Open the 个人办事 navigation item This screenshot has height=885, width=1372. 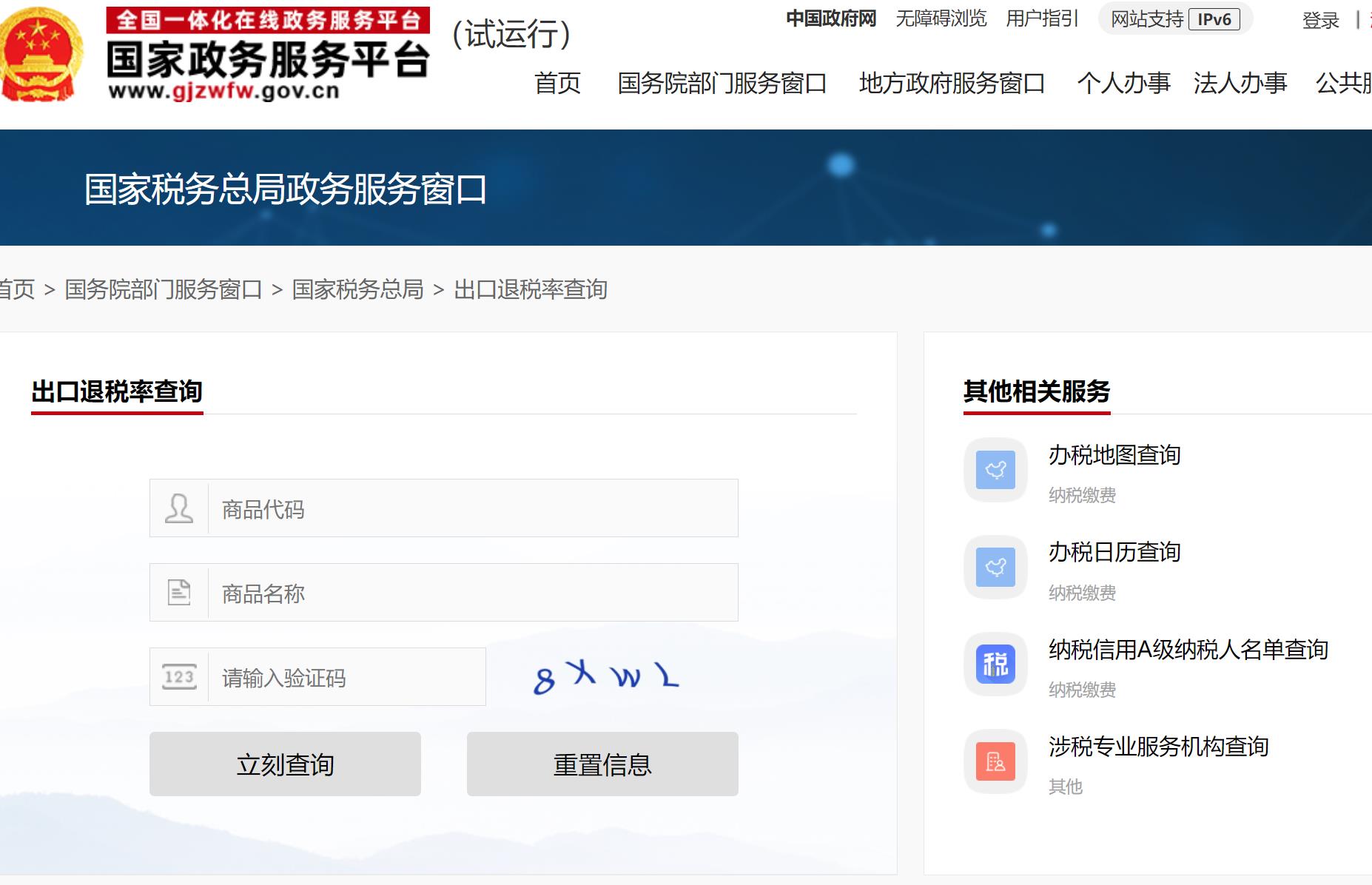[x=1126, y=84]
